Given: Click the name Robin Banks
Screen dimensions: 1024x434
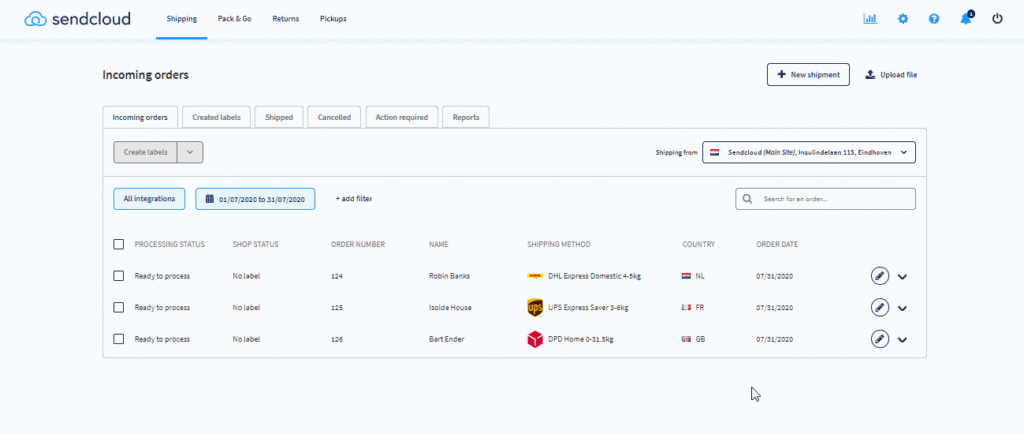Looking at the screenshot, I should [449, 276].
